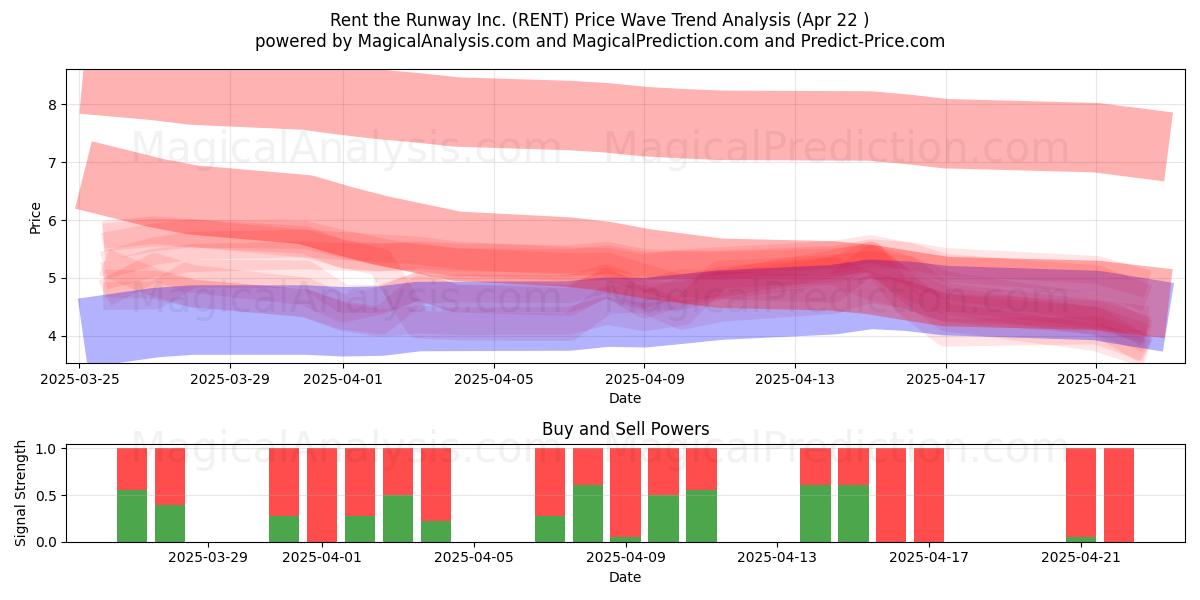Click '2025-04-05' date tick on the price chart

(494, 379)
